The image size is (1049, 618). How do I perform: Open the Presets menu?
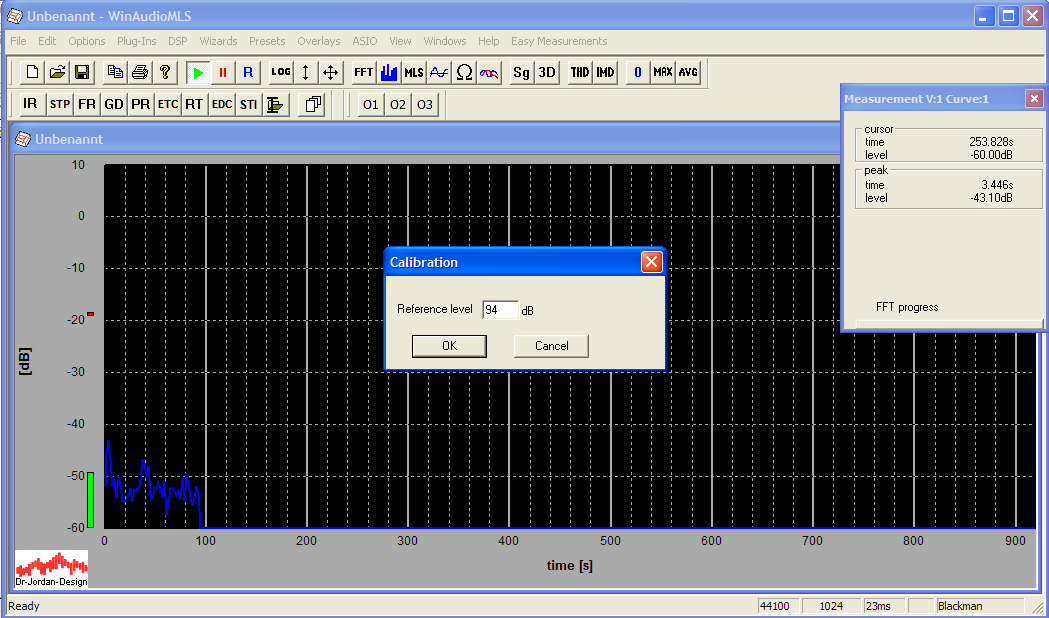[267, 41]
